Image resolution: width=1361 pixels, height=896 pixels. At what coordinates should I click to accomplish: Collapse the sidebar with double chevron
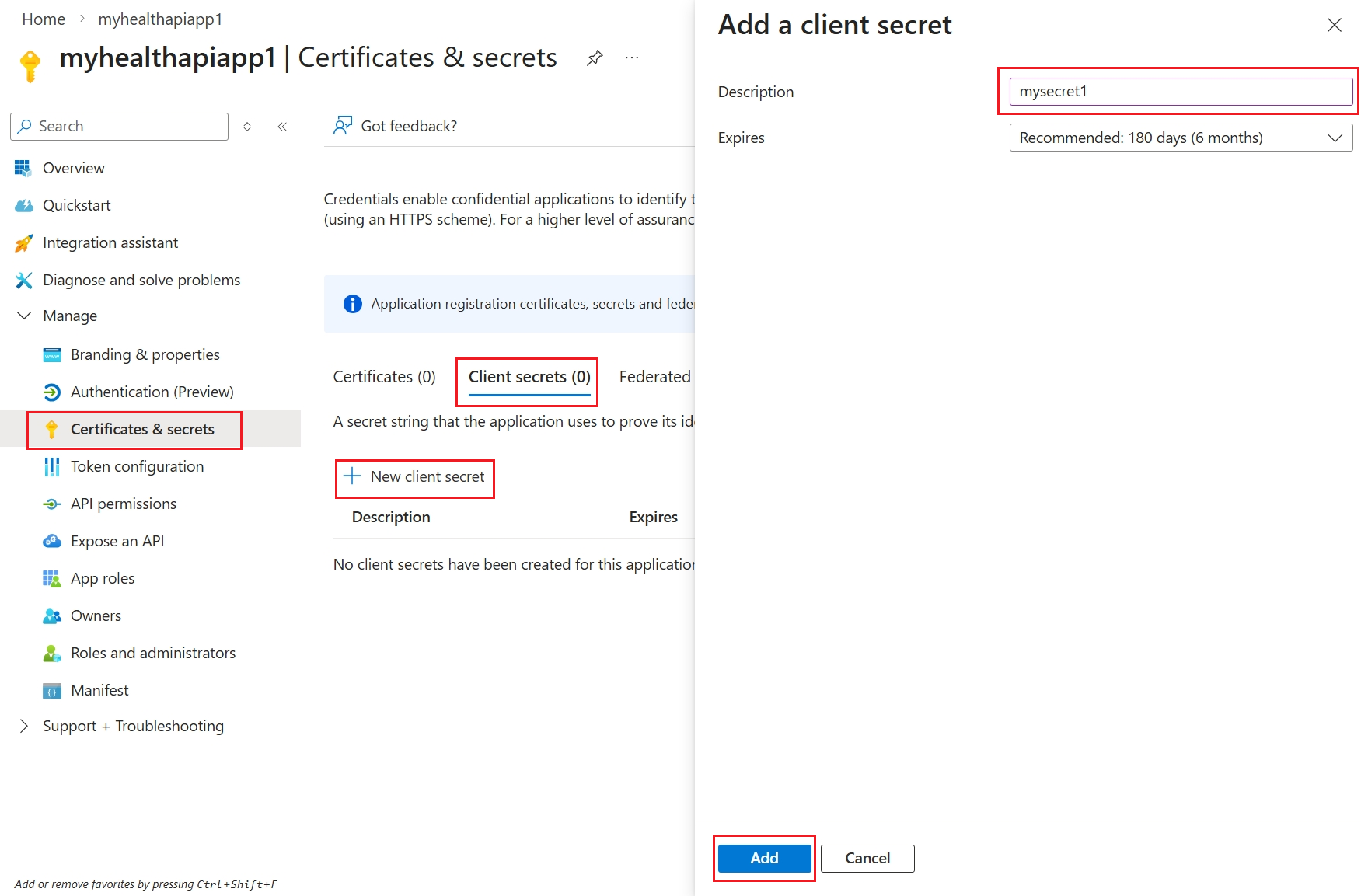click(282, 127)
